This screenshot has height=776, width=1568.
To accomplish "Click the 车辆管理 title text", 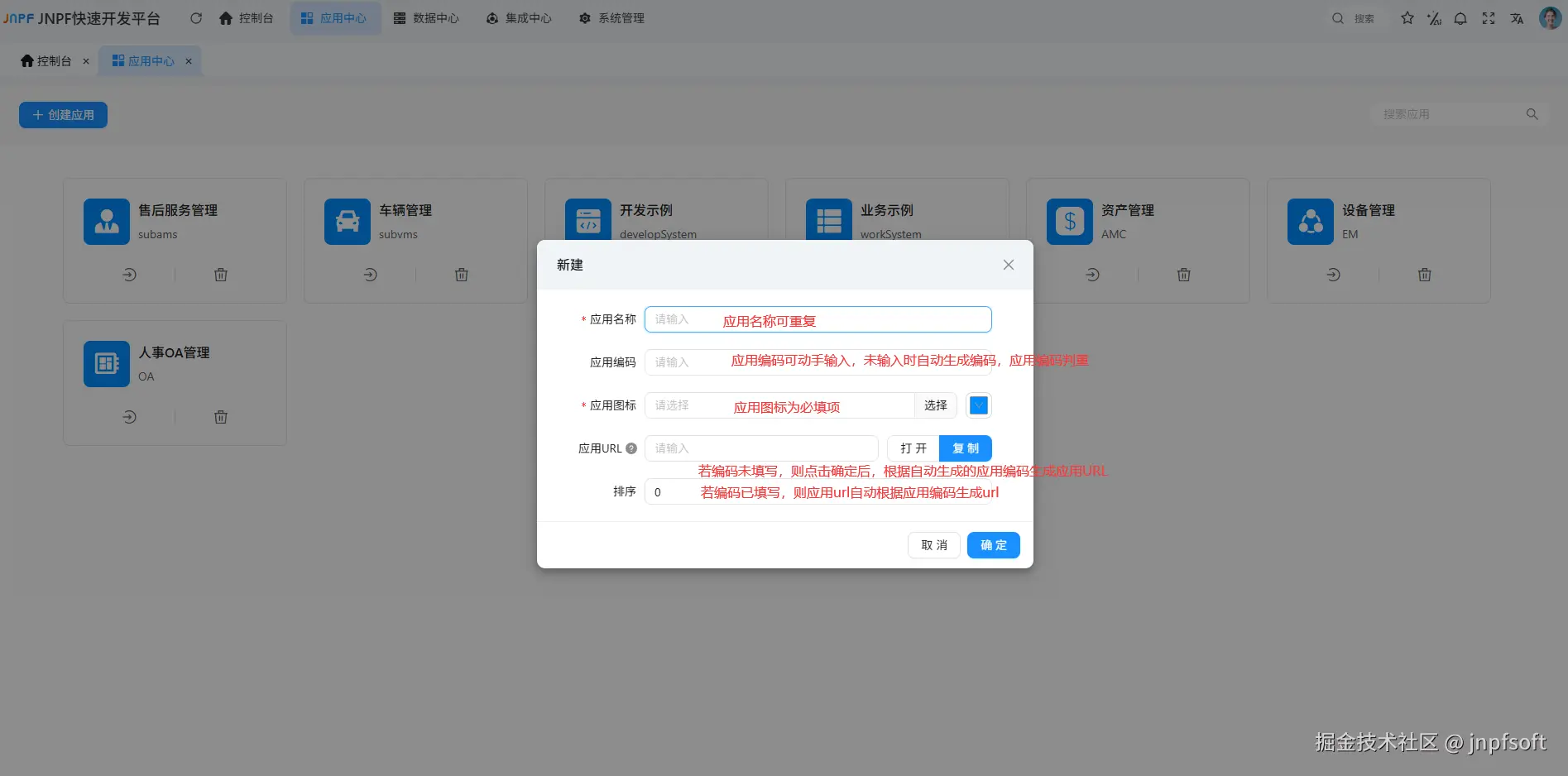I will click(405, 210).
